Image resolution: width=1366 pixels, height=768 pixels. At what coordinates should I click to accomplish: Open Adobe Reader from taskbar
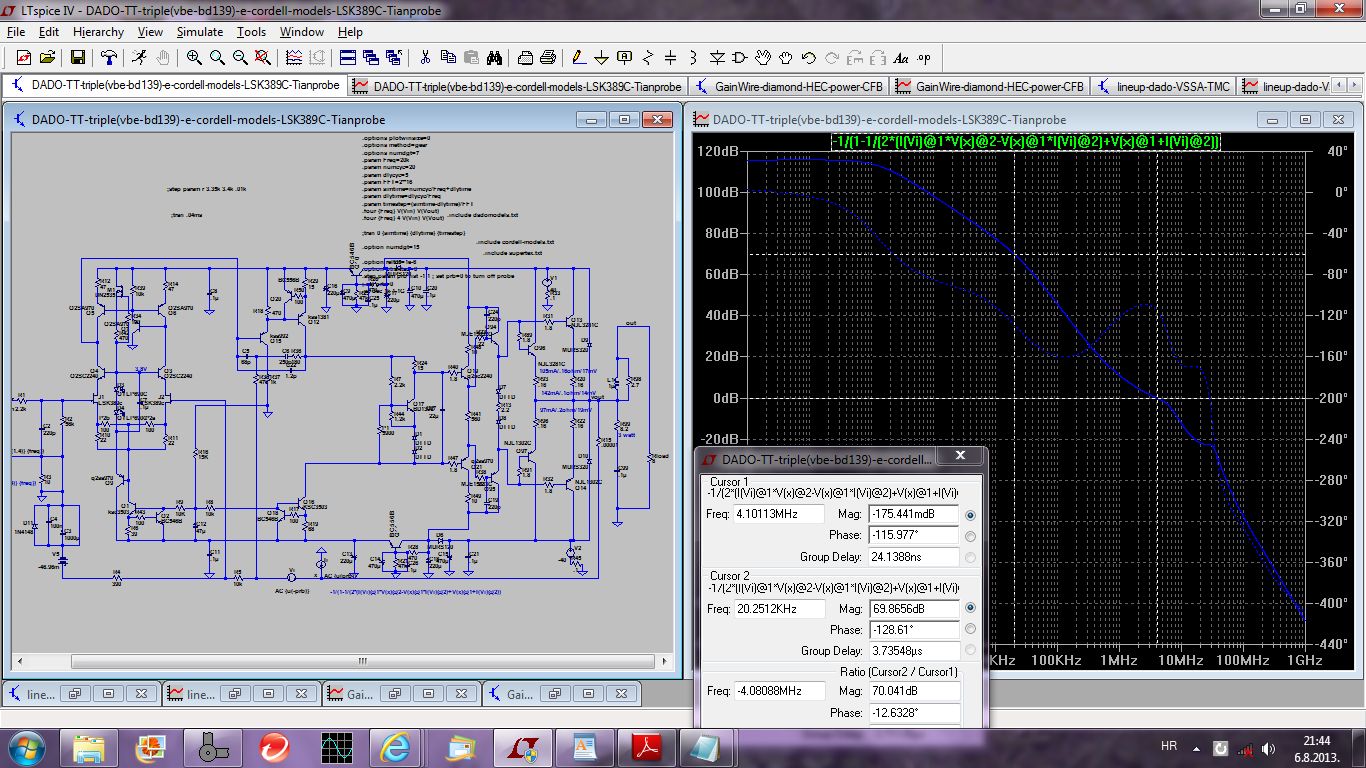tap(646, 747)
